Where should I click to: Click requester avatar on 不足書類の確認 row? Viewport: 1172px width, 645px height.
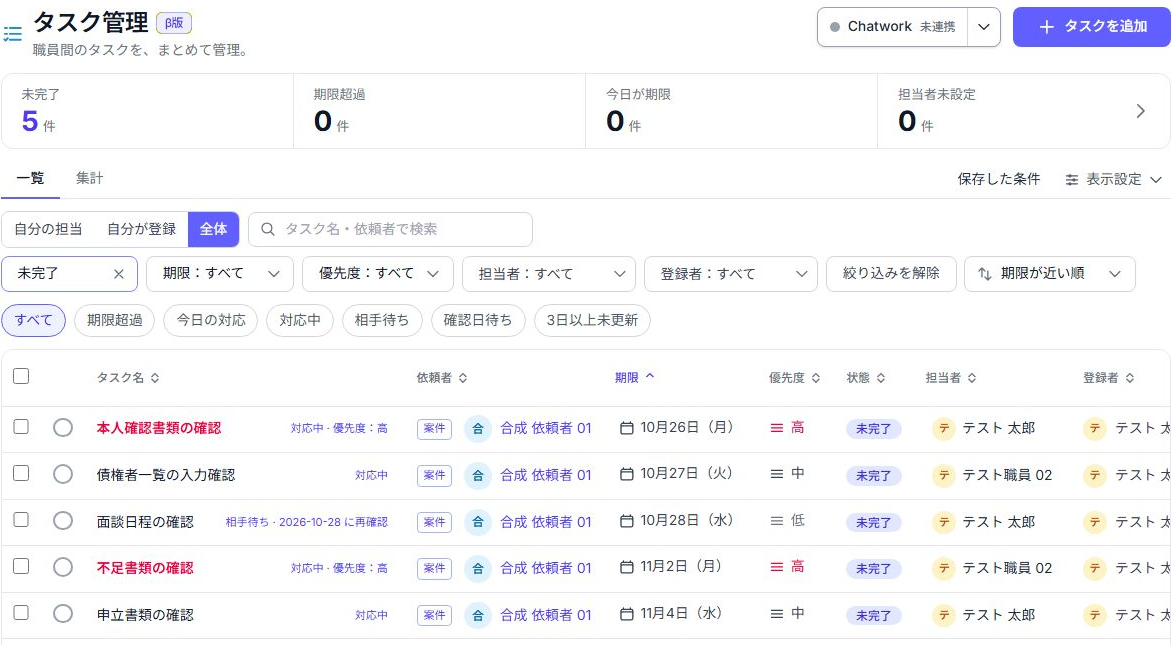(478, 569)
